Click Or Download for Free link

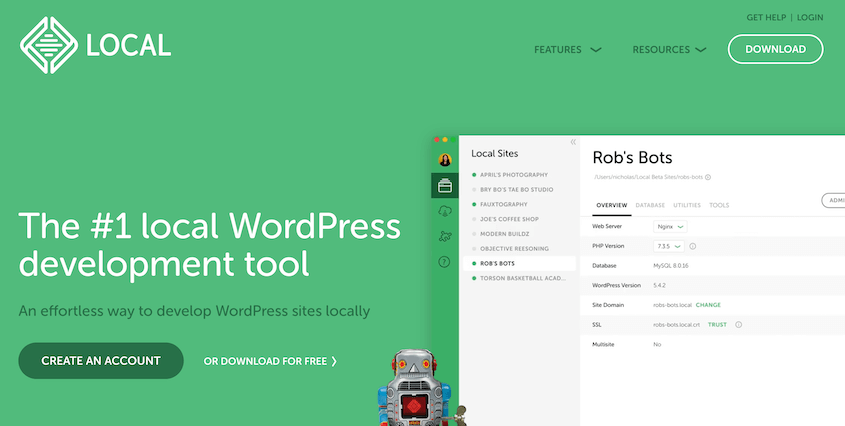point(270,361)
